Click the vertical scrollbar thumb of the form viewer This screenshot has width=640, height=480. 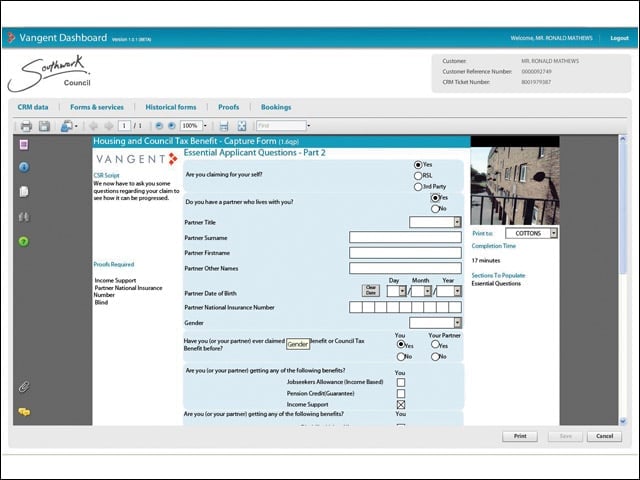(x=623, y=208)
